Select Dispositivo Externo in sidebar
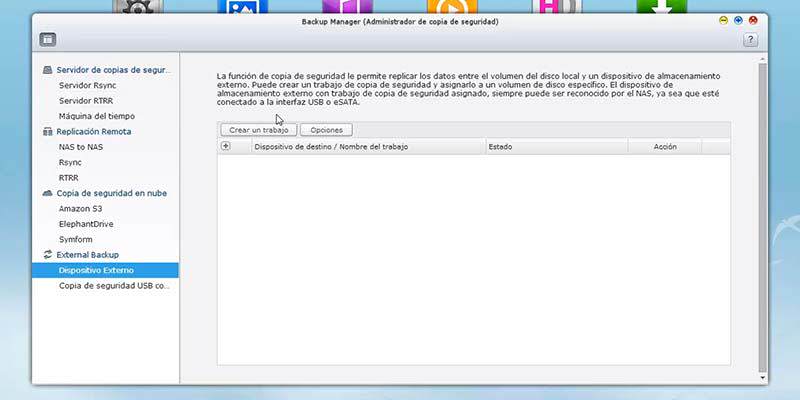Viewport: 800px width, 400px height. pos(105,270)
